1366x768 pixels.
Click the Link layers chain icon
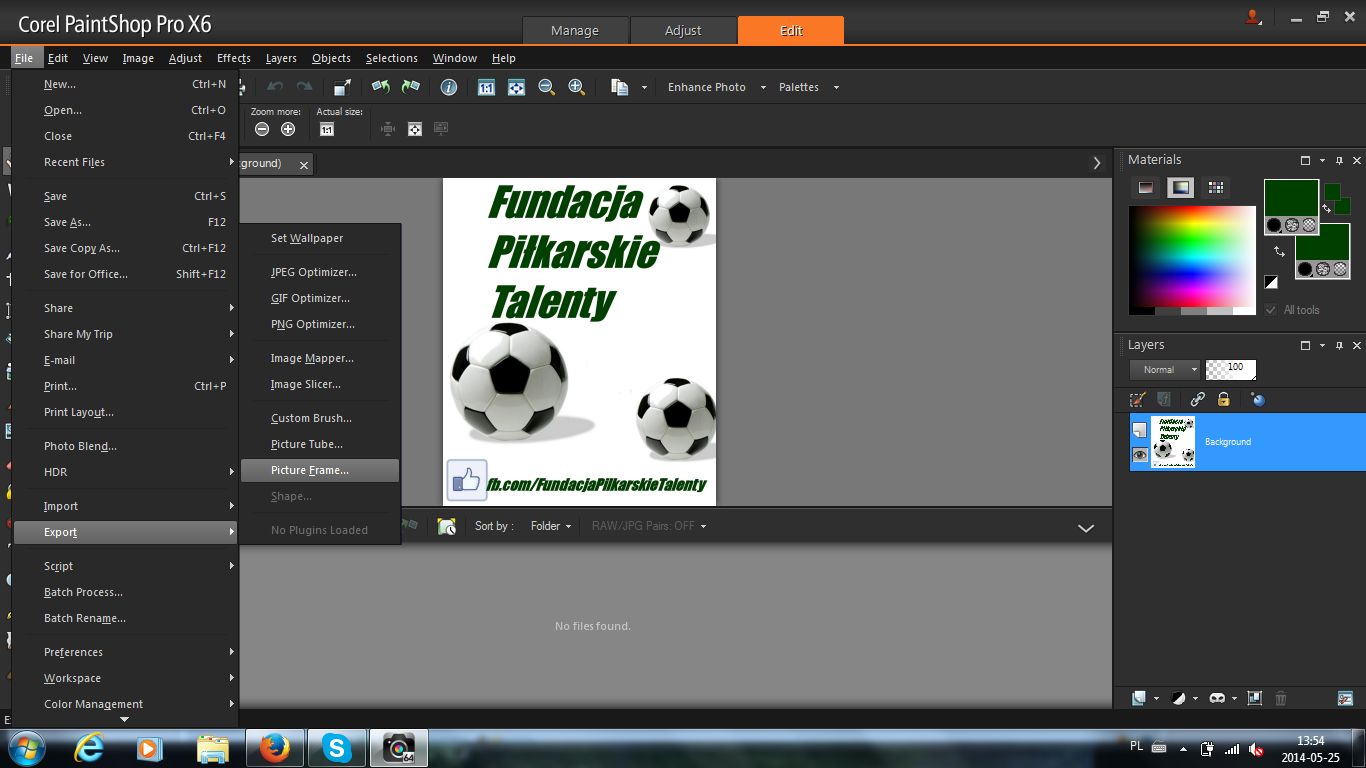(x=1197, y=399)
